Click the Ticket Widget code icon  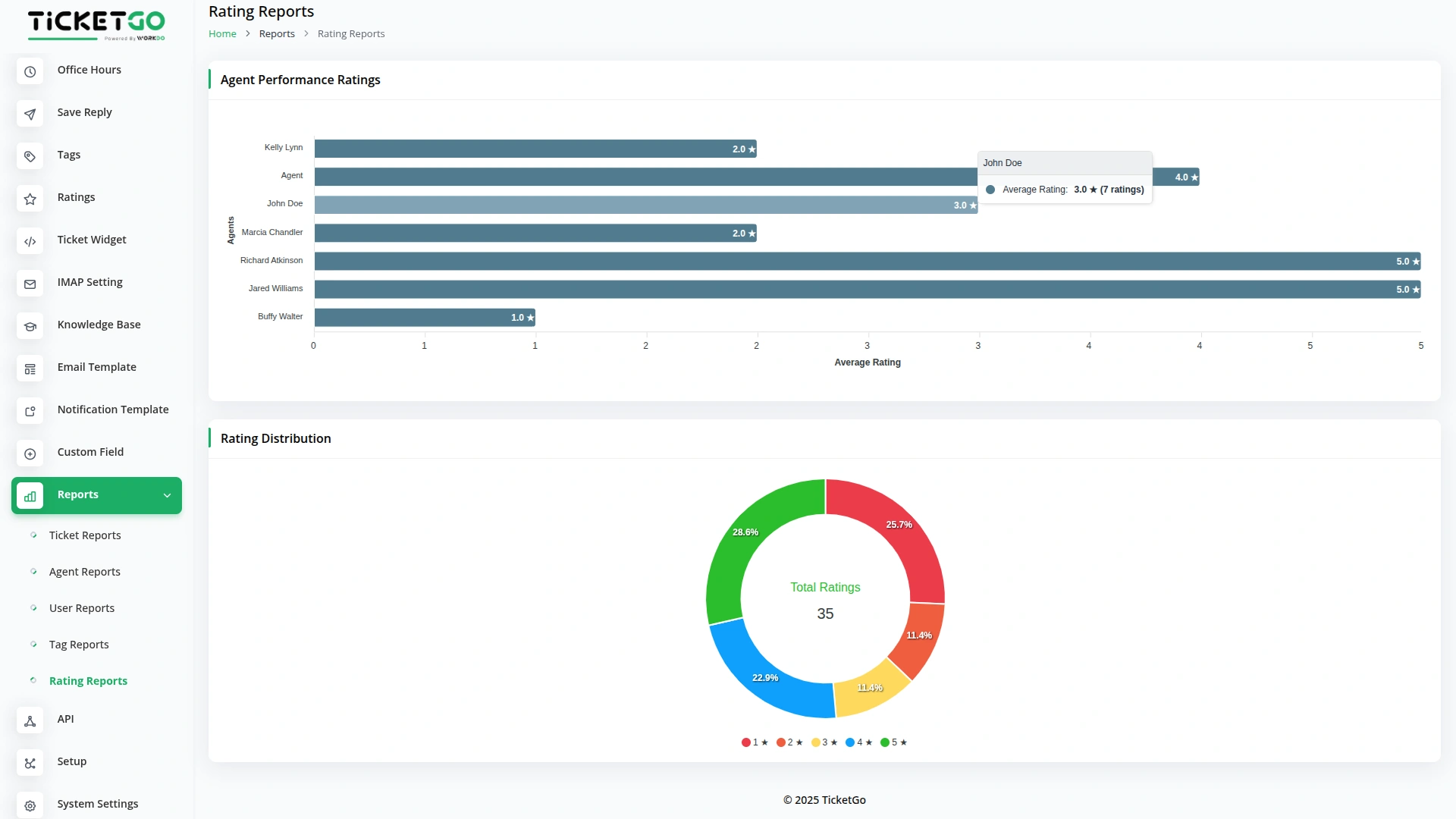click(x=30, y=241)
